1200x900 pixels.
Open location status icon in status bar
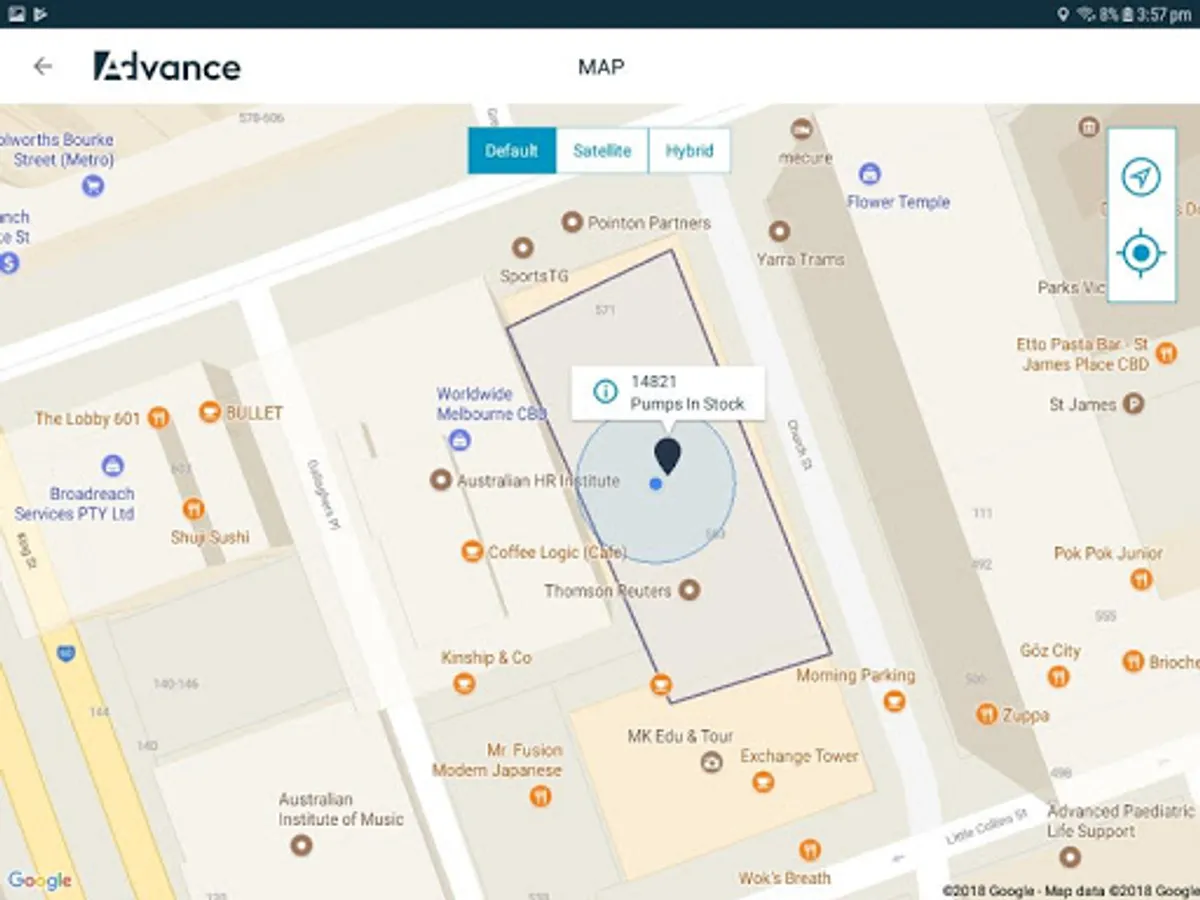[x=1064, y=14]
